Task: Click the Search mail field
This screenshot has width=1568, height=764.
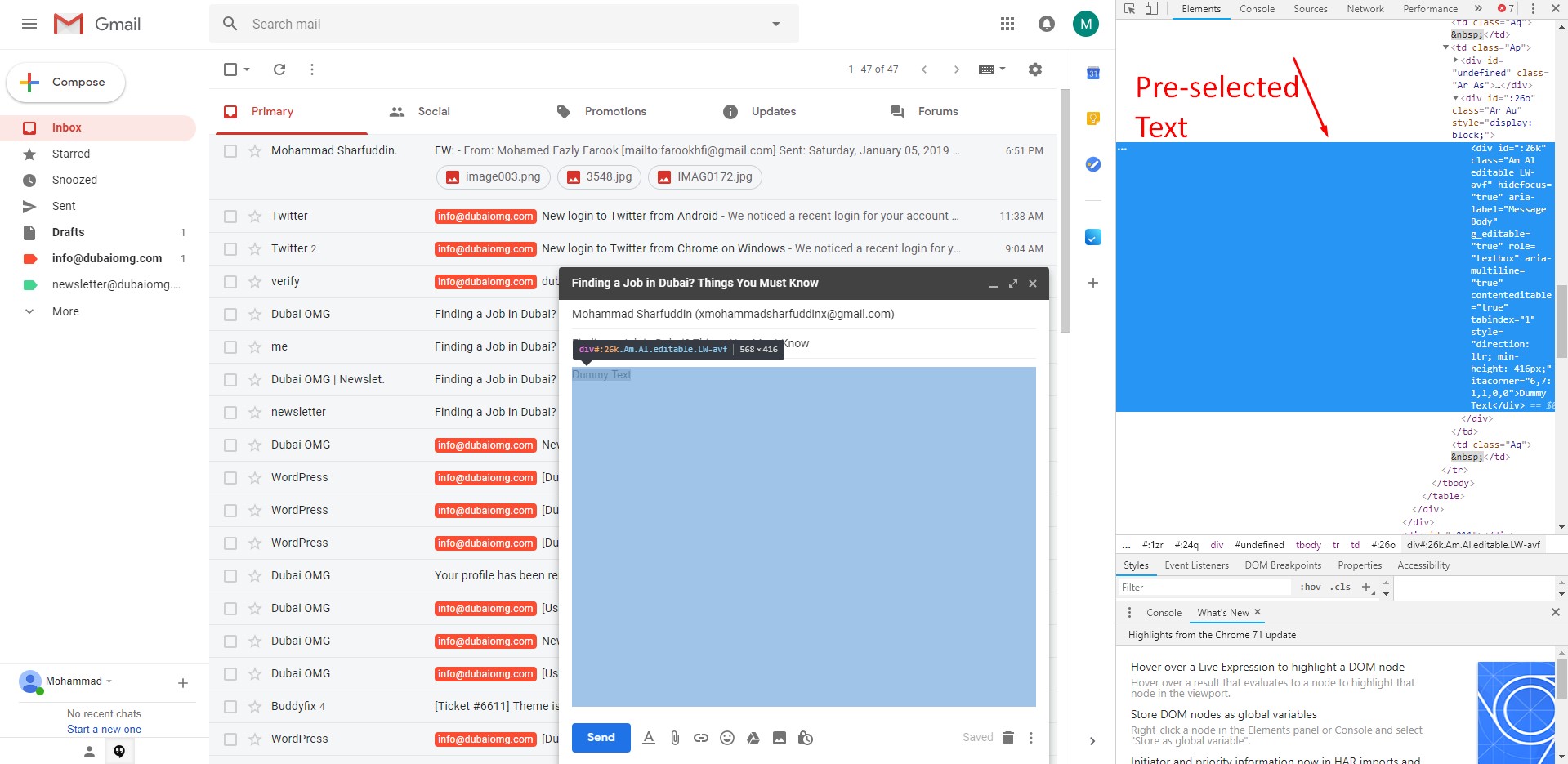Action: (505, 24)
